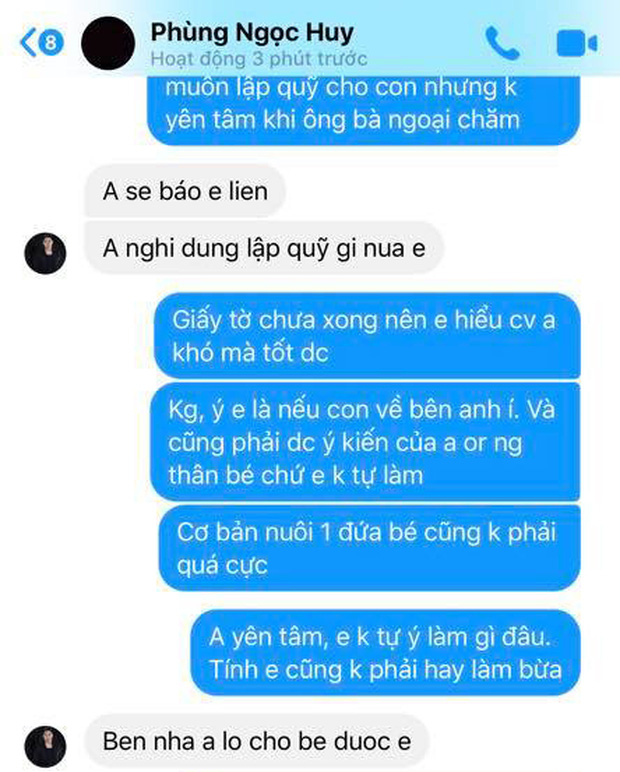Open the Phùng Ngọc Huy contact name

(252, 32)
